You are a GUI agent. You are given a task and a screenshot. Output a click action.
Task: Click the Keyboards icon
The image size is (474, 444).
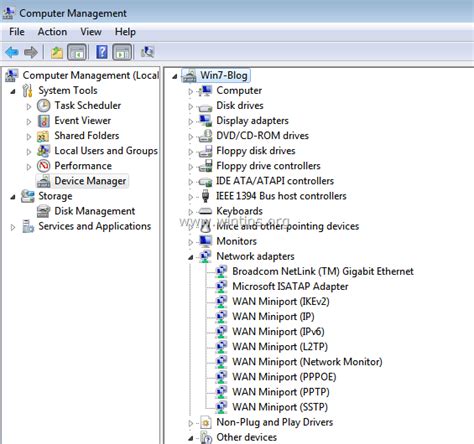pyautogui.click(x=205, y=211)
